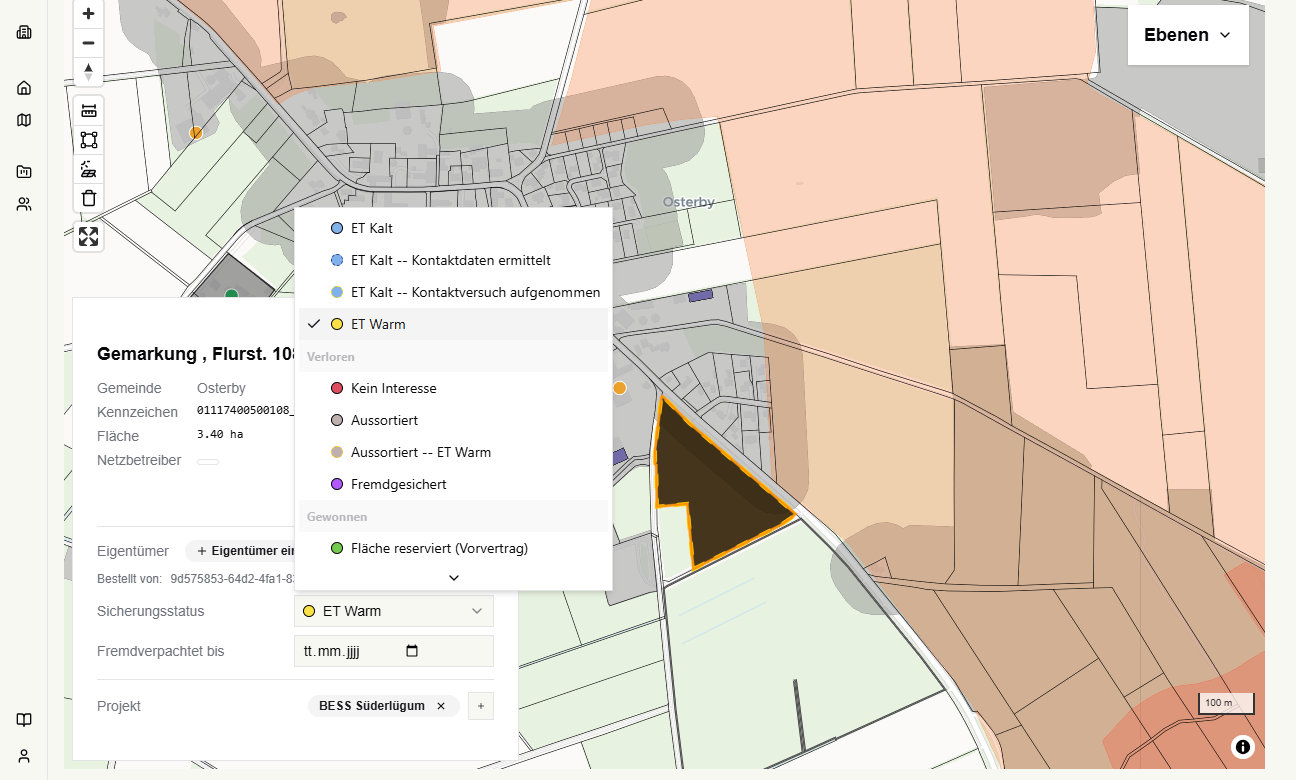The width and height of the screenshot is (1296, 780).
Task: Show map attribution info icon
Action: click(x=1243, y=747)
